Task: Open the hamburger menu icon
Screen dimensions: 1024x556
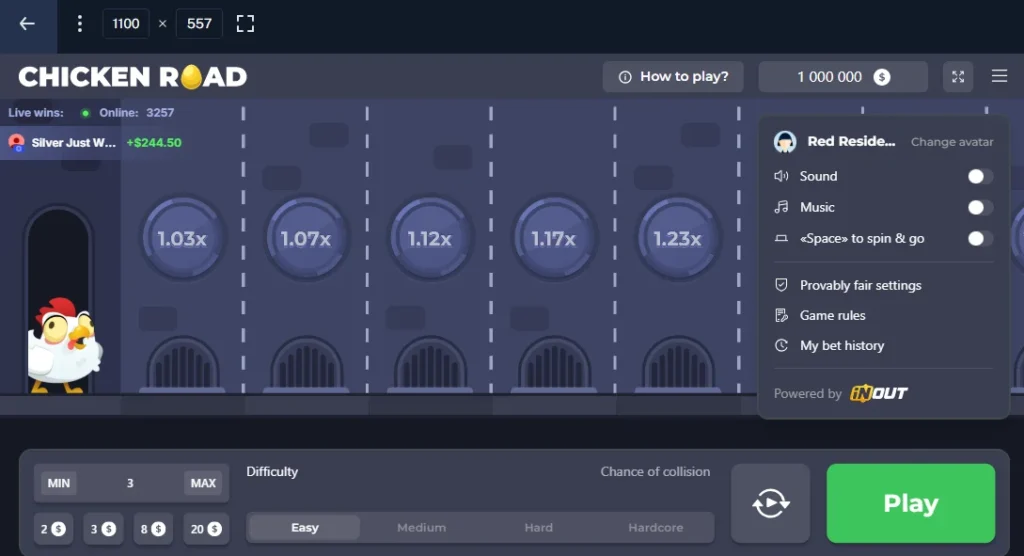Action: click(999, 76)
